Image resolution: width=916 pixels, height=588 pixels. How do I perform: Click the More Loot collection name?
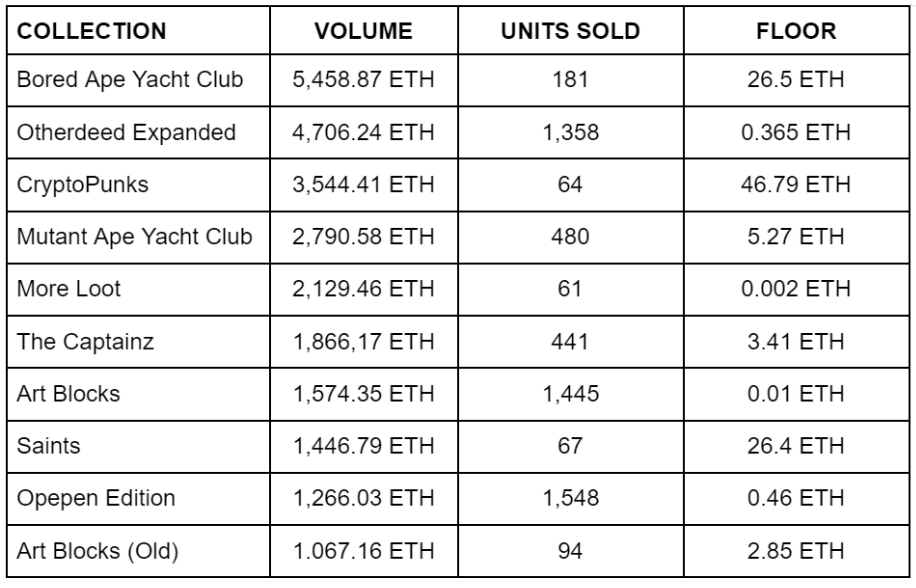(x=62, y=289)
